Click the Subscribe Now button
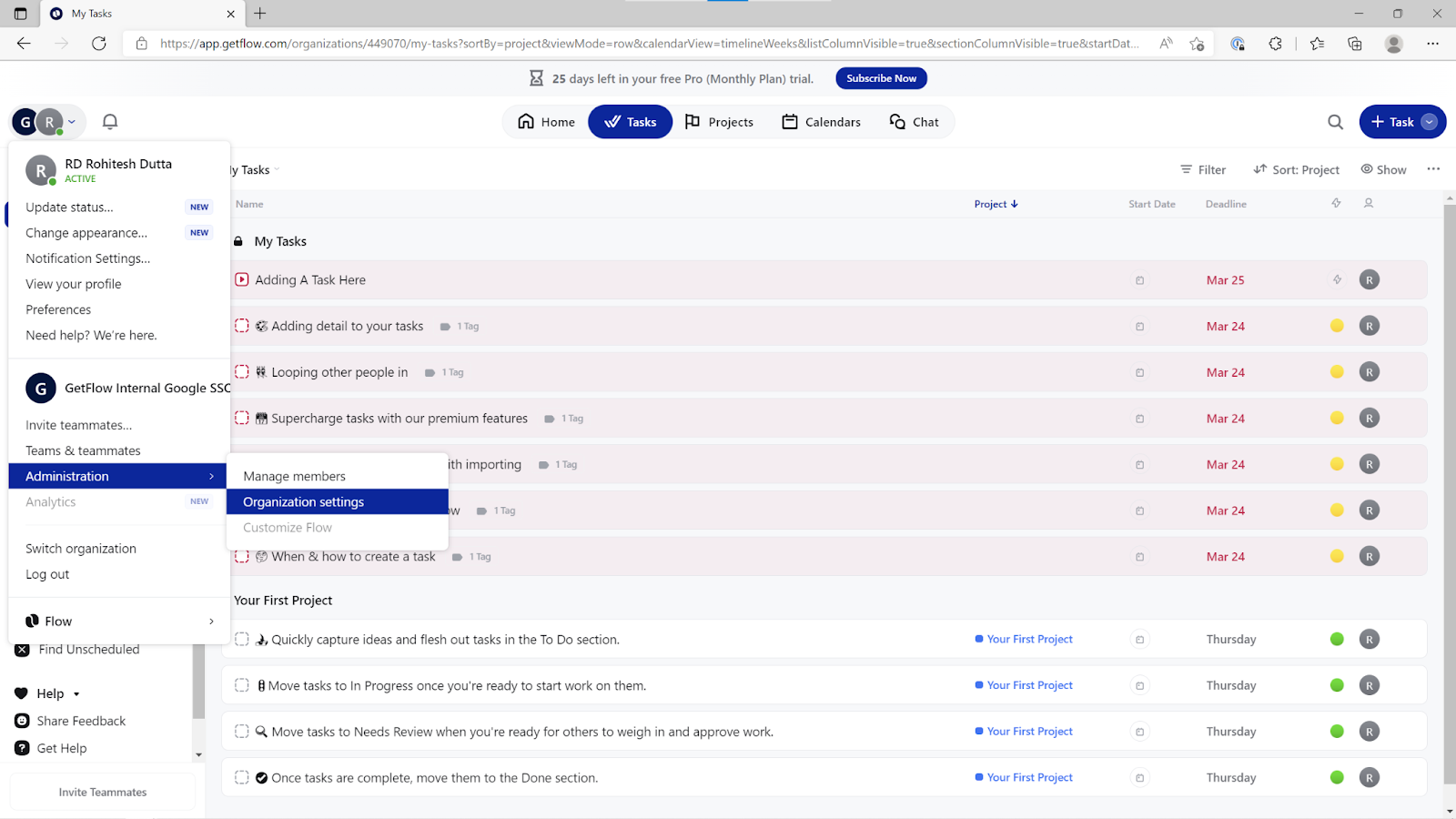Image resolution: width=1456 pixels, height=819 pixels. click(x=881, y=78)
